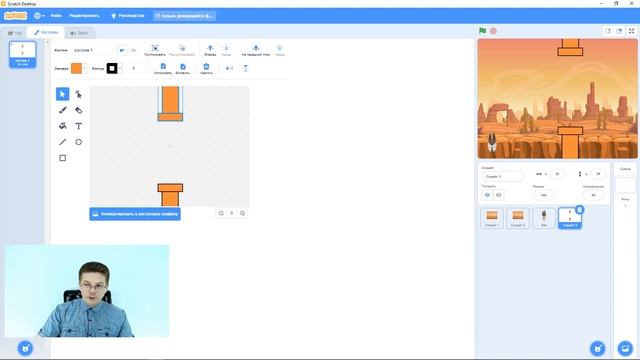Open the fill color dropdown arrow
Image resolution: width=640 pixels, height=360 pixels.
point(84,68)
